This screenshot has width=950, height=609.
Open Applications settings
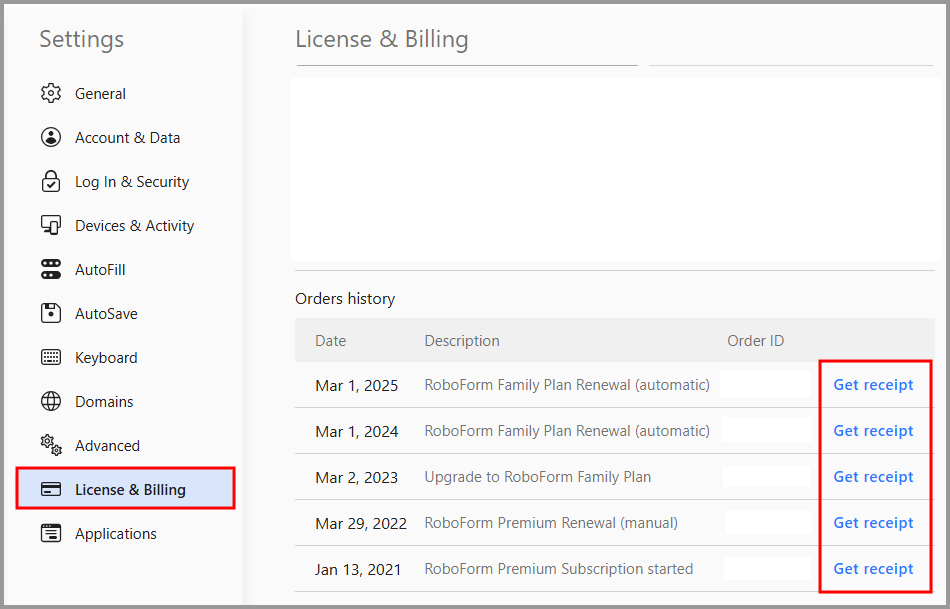tap(116, 534)
